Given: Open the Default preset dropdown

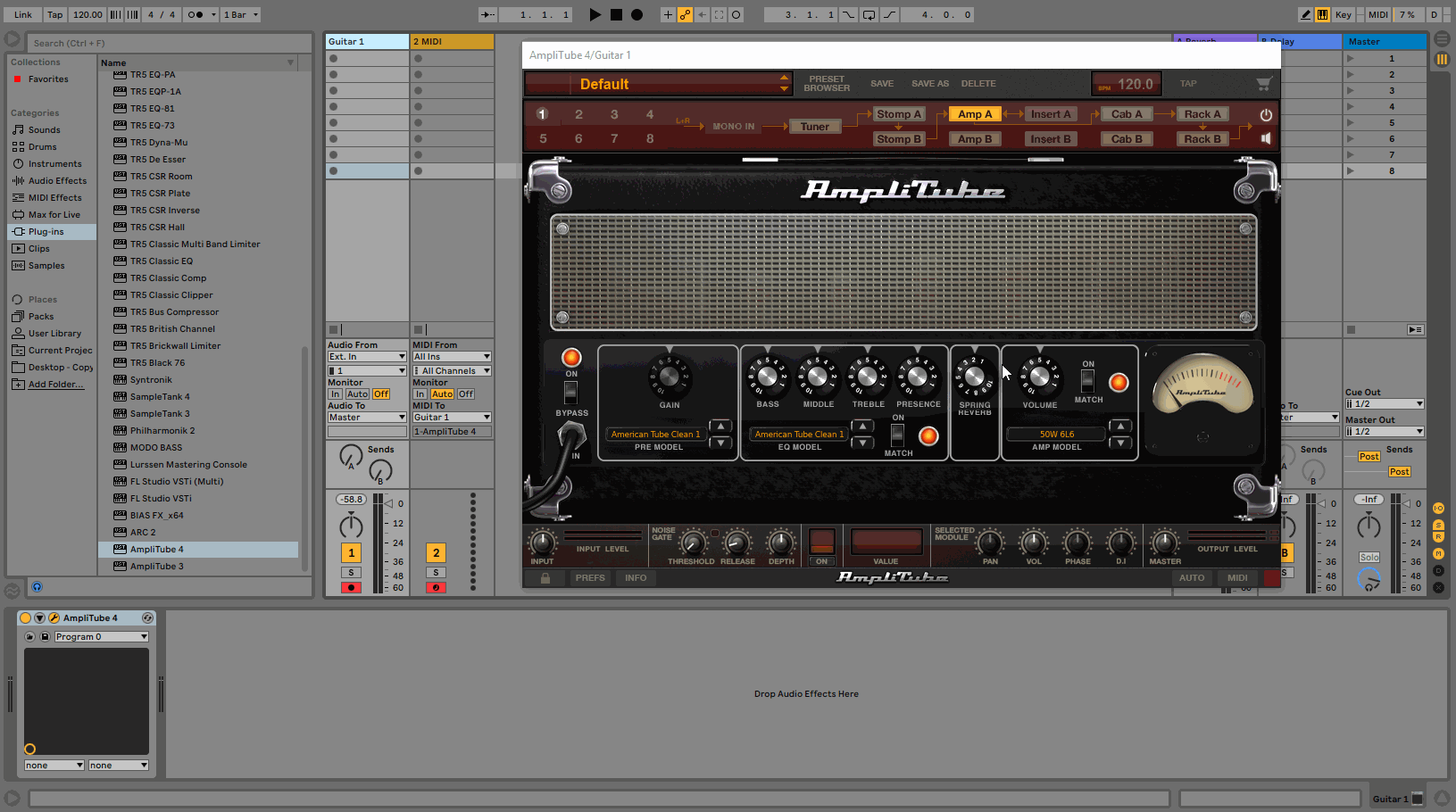Looking at the screenshot, I should click(x=658, y=83).
